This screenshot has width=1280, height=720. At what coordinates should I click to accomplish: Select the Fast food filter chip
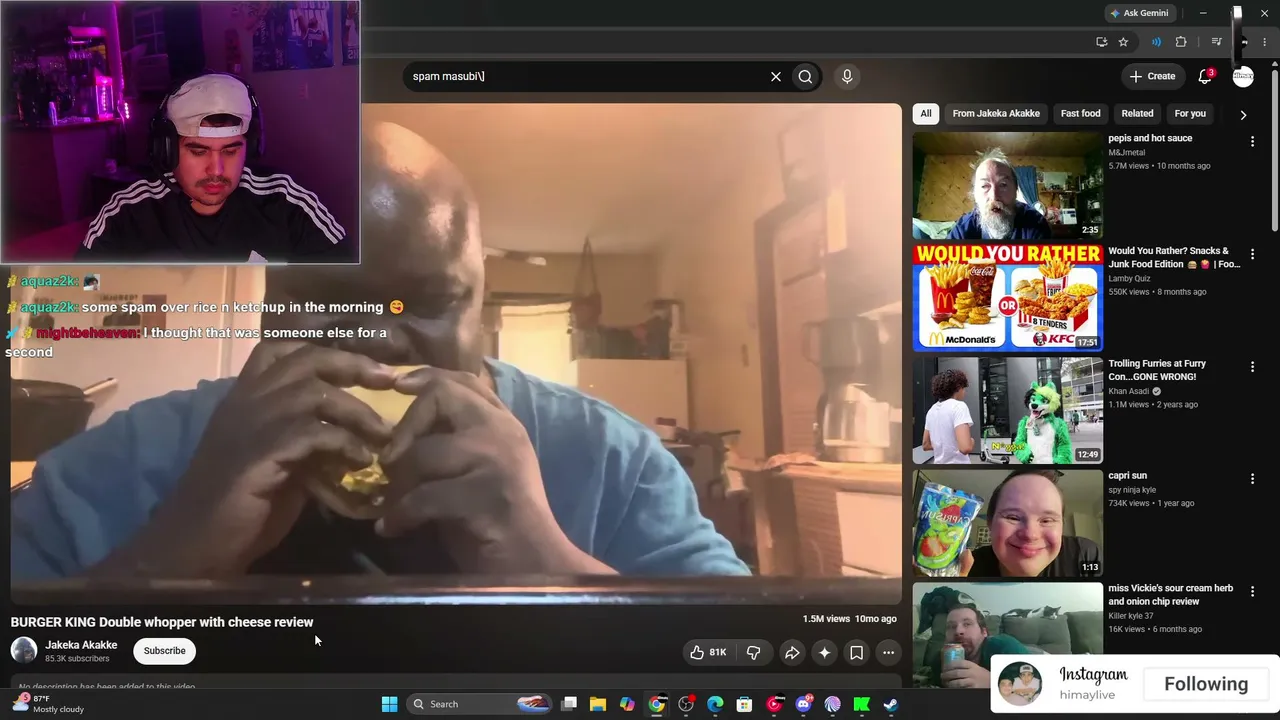point(1080,114)
